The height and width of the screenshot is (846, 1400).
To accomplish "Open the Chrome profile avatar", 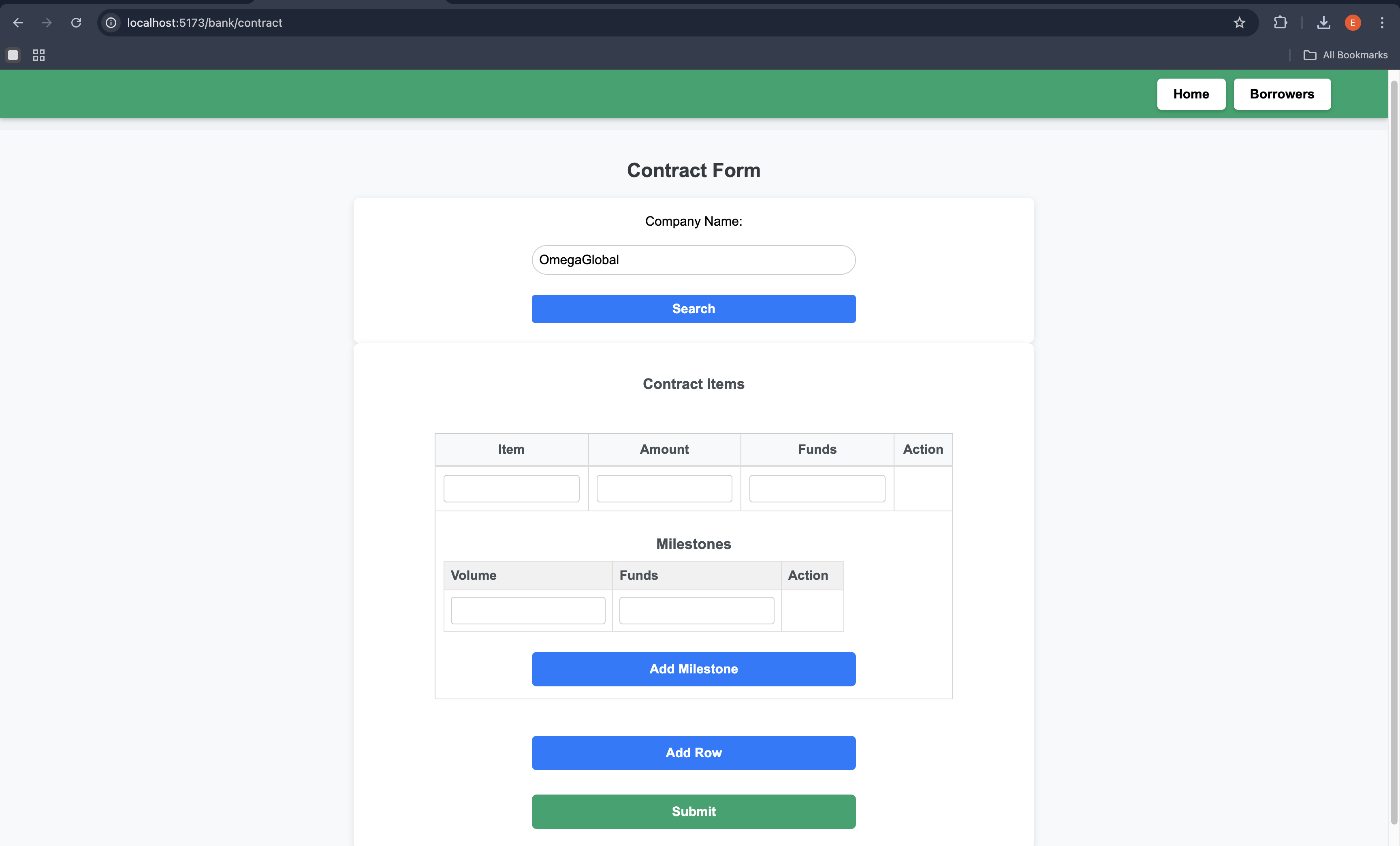I will pos(1352,23).
